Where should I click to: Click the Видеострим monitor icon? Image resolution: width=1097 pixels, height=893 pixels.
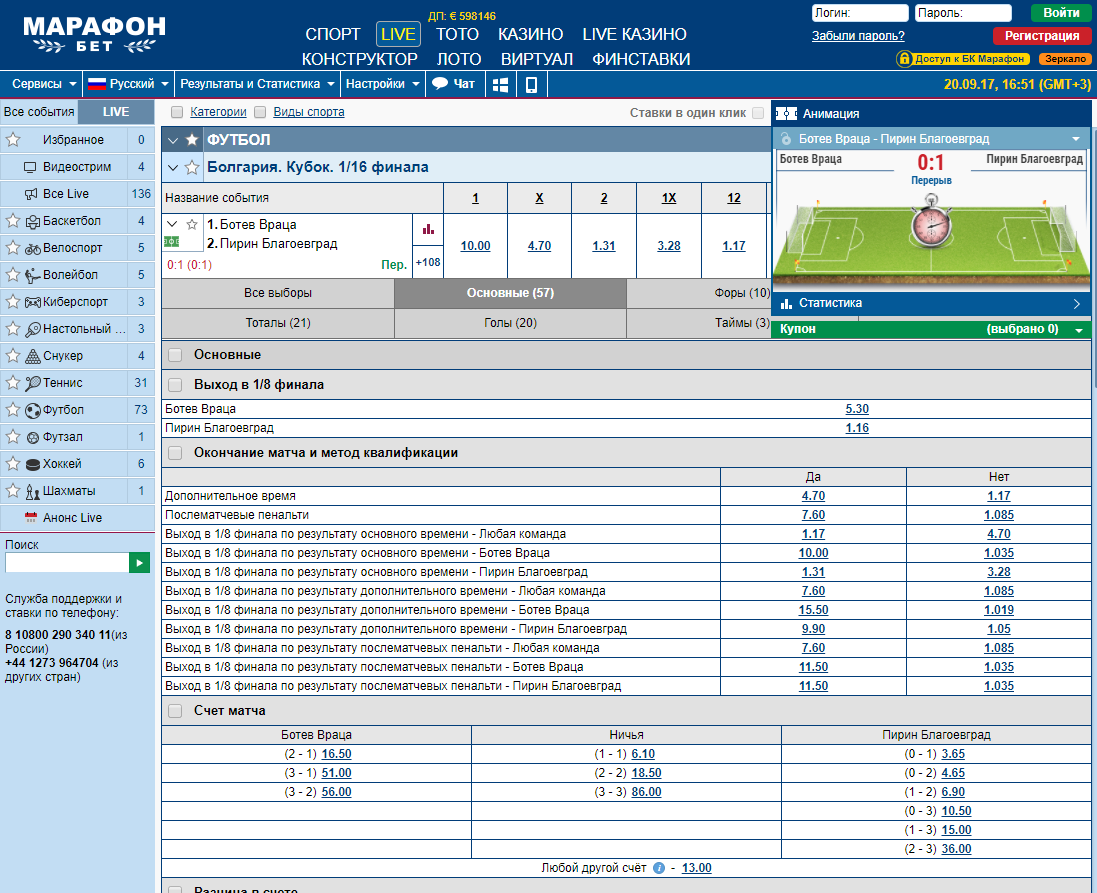click(x=30, y=167)
